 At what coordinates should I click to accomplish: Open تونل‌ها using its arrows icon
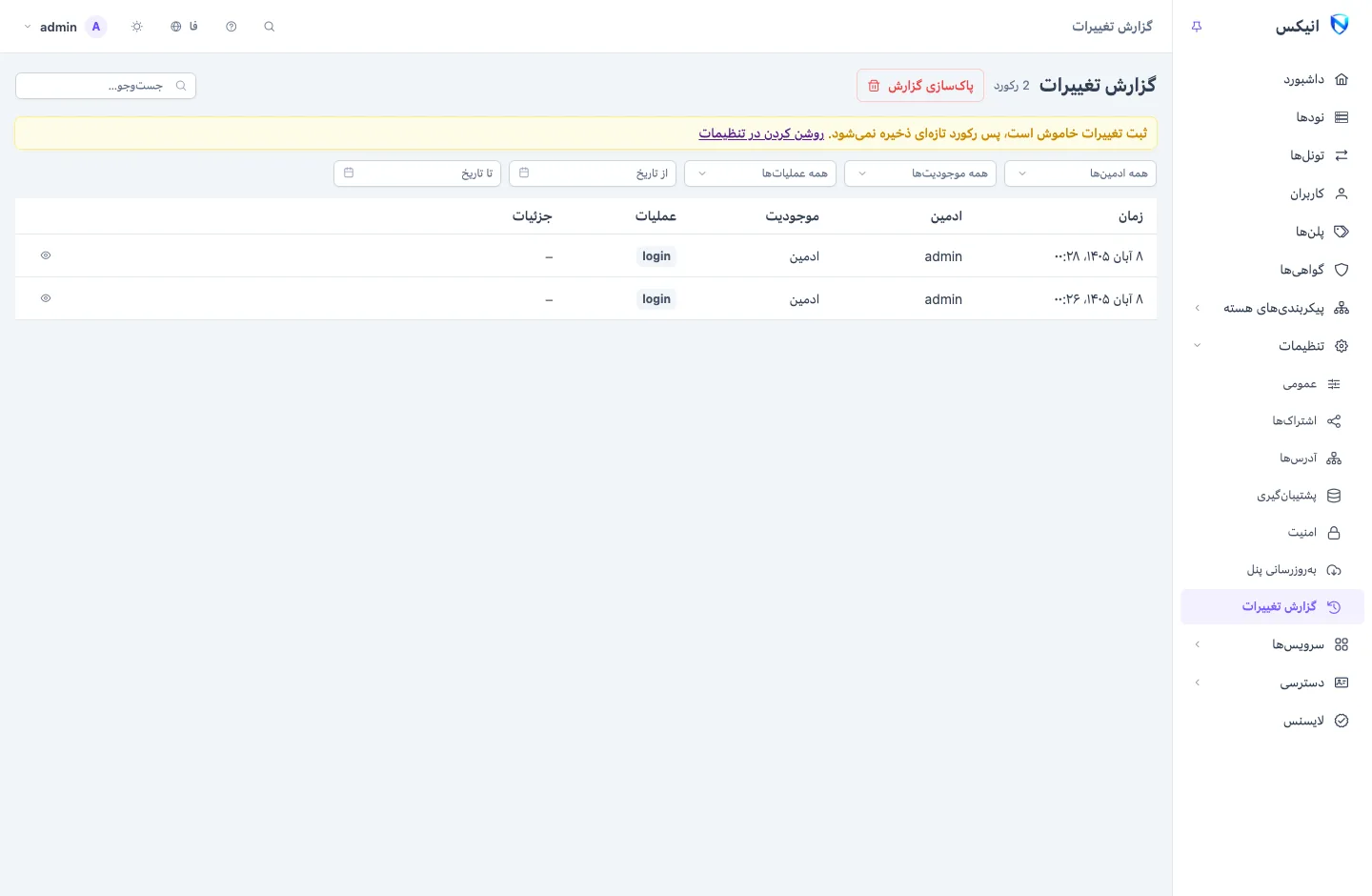coord(1342,155)
